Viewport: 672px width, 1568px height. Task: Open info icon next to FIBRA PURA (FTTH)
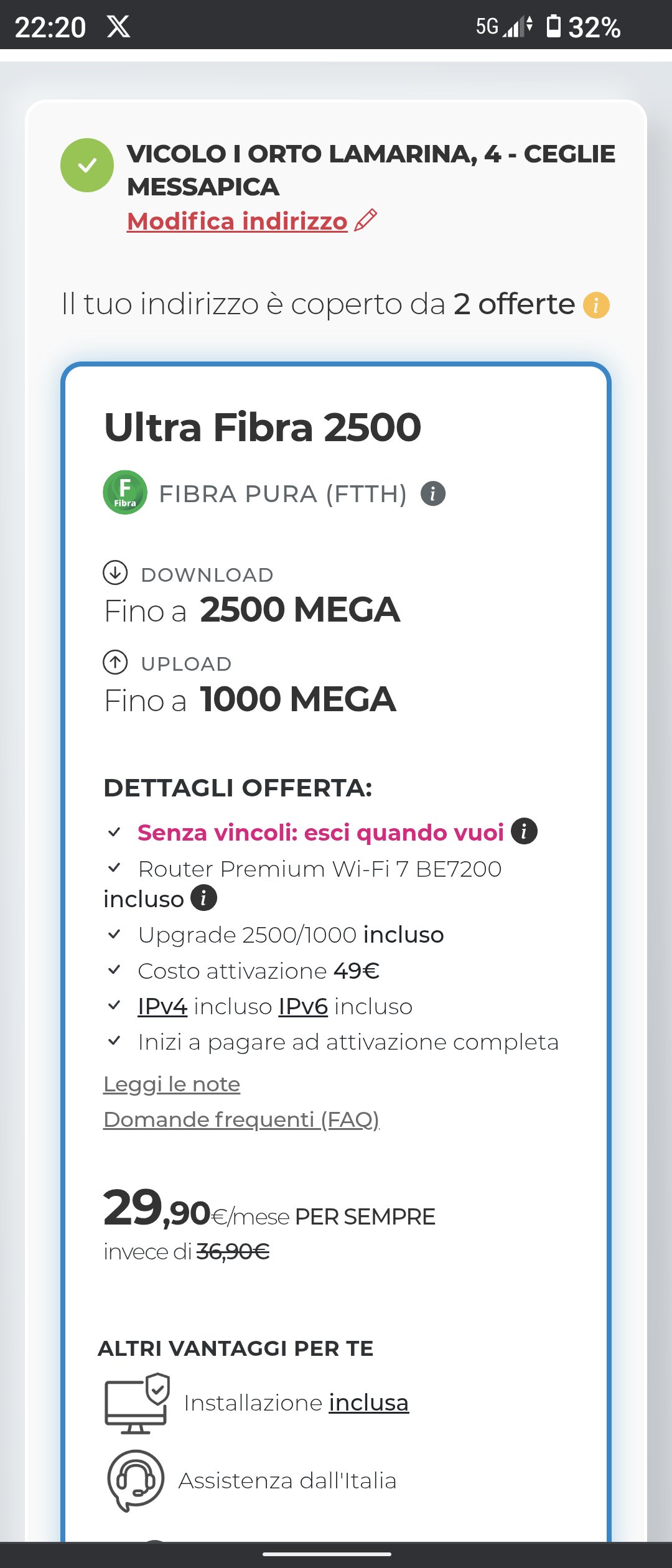coord(433,494)
